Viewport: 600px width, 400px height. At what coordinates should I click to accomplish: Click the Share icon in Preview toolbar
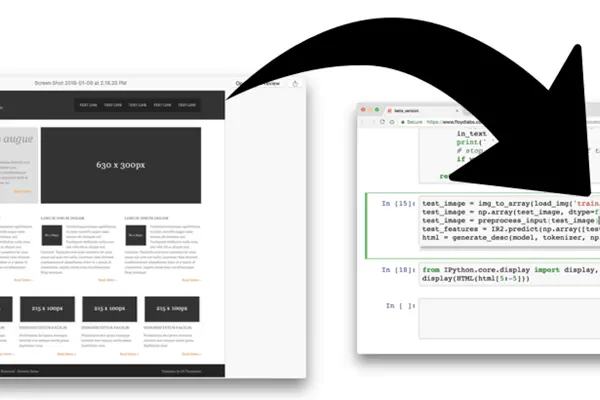295,84
